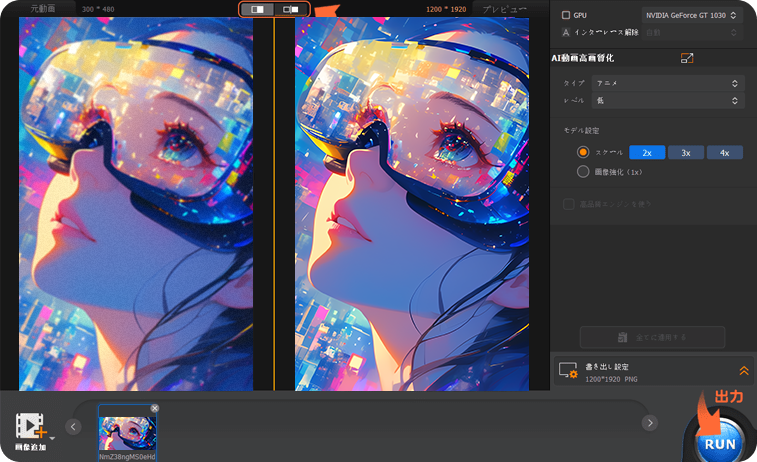Open the NVIDIA GeForce GT 1030 dropdown
This screenshot has width=757, height=462.
(691, 15)
